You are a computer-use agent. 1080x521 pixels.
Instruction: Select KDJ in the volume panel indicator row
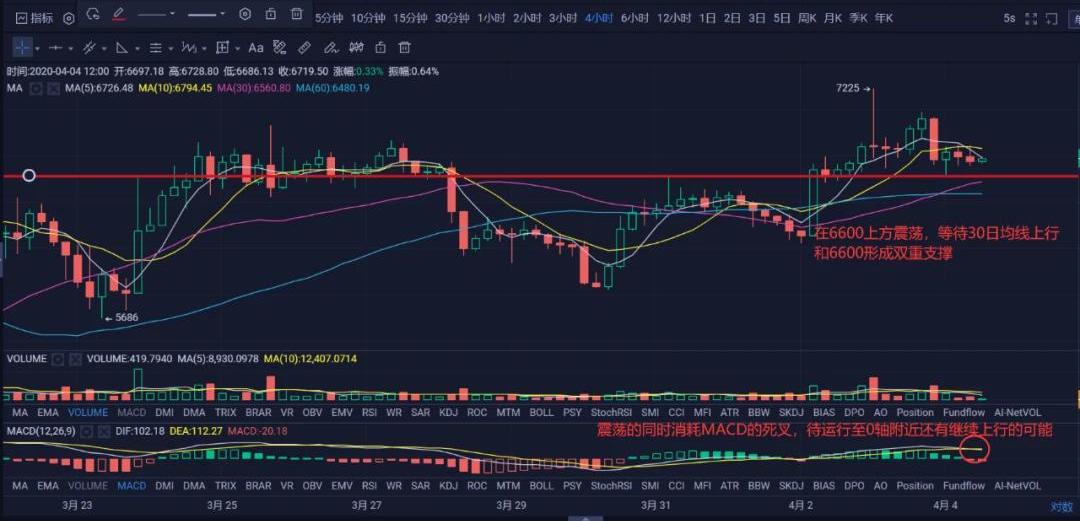[447, 412]
